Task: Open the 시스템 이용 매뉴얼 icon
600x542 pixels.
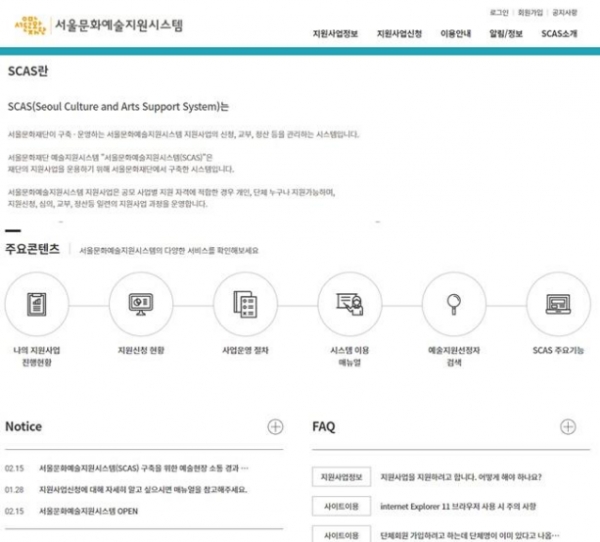Action: [350, 305]
